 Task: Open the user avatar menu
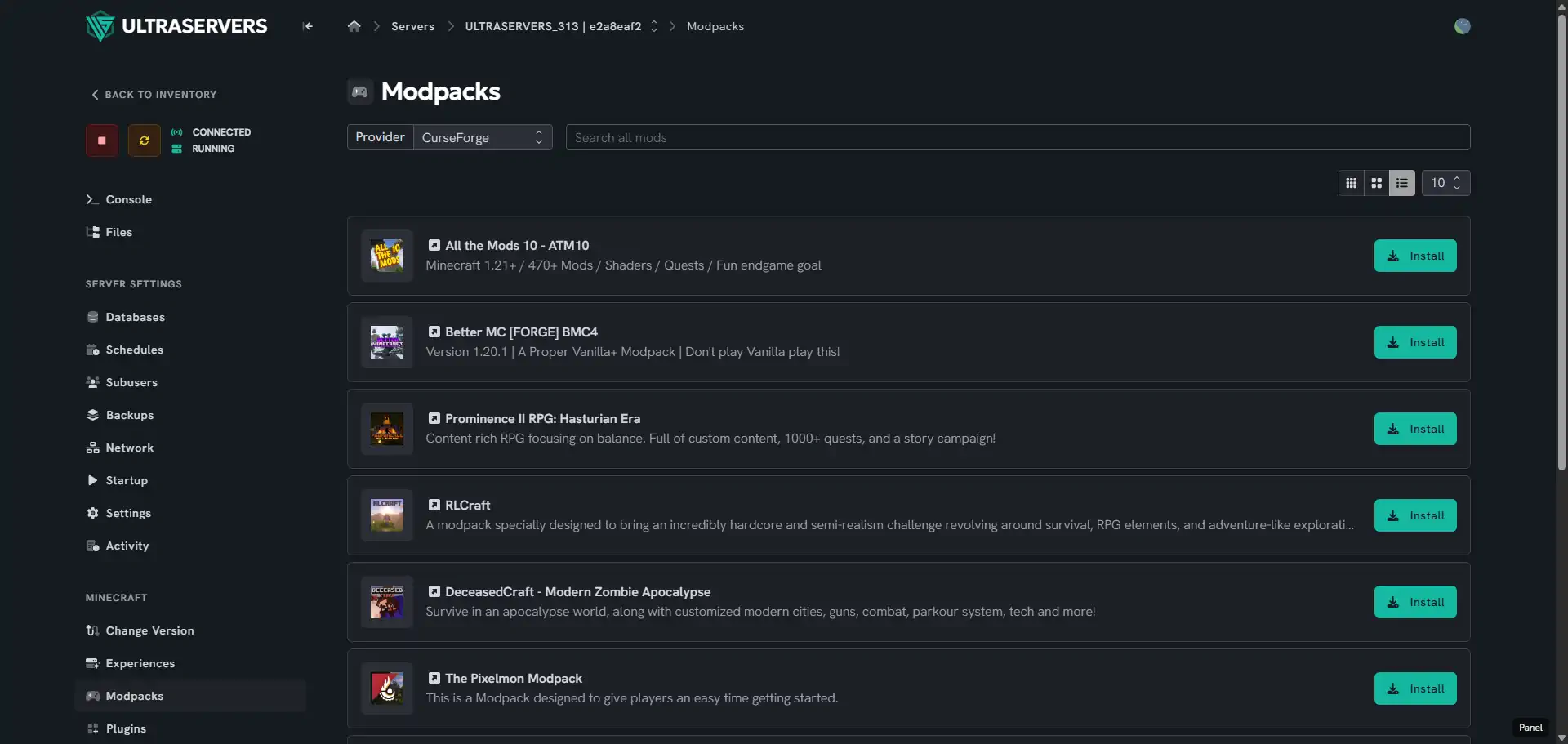[x=1462, y=26]
